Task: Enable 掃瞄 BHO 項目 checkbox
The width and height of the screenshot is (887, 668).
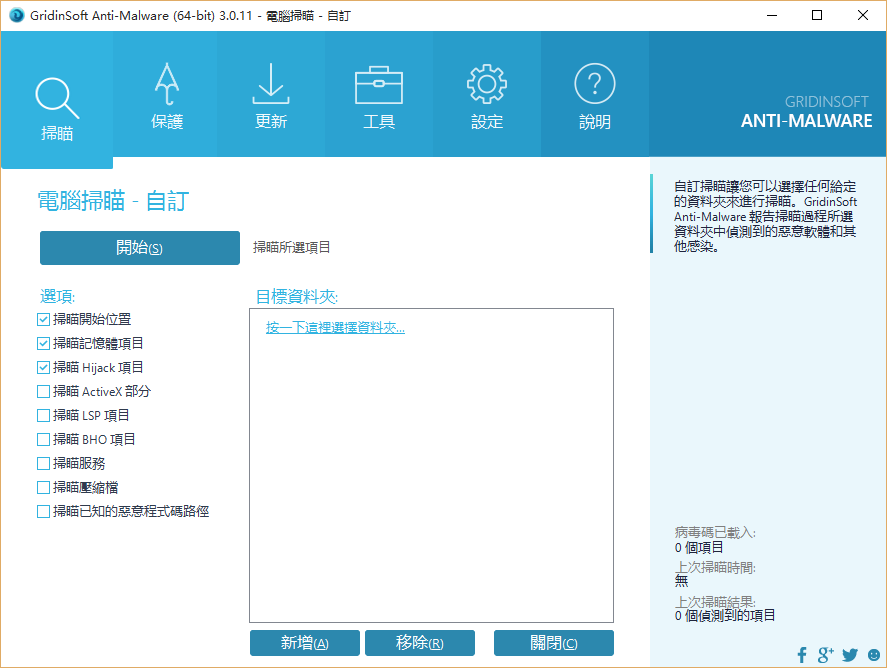Action: pos(43,439)
